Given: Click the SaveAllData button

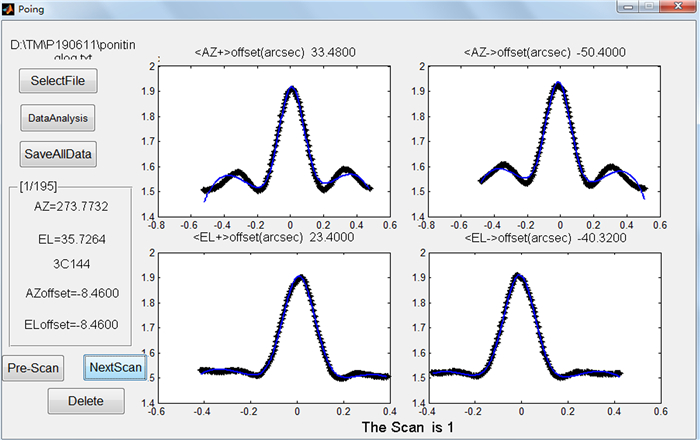Looking at the screenshot, I should [58, 154].
